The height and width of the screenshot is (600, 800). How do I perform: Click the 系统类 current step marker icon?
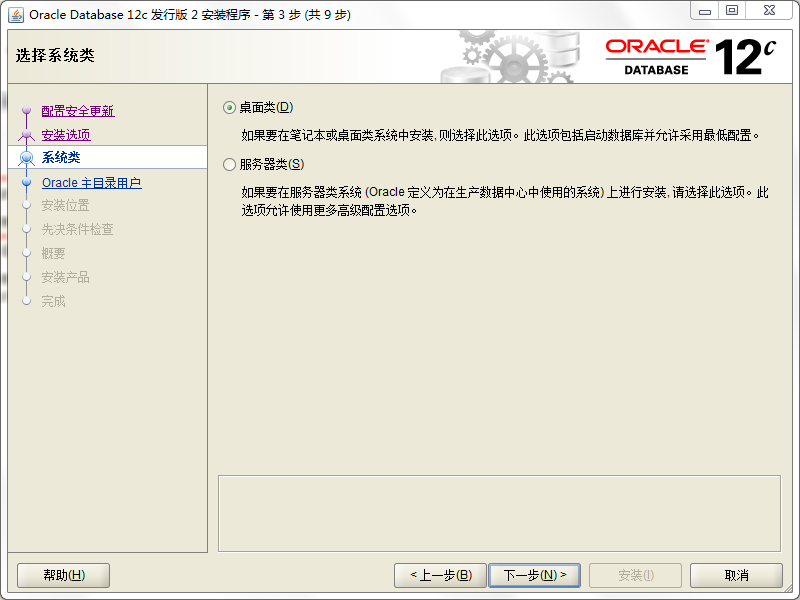pyautogui.click(x=27, y=158)
